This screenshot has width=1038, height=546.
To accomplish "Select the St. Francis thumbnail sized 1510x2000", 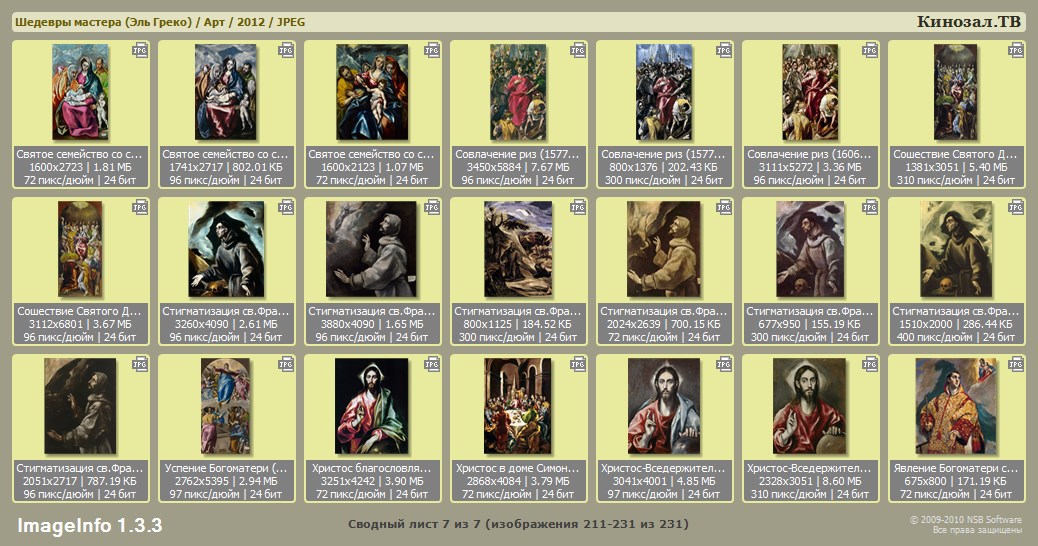I will [956, 248].
